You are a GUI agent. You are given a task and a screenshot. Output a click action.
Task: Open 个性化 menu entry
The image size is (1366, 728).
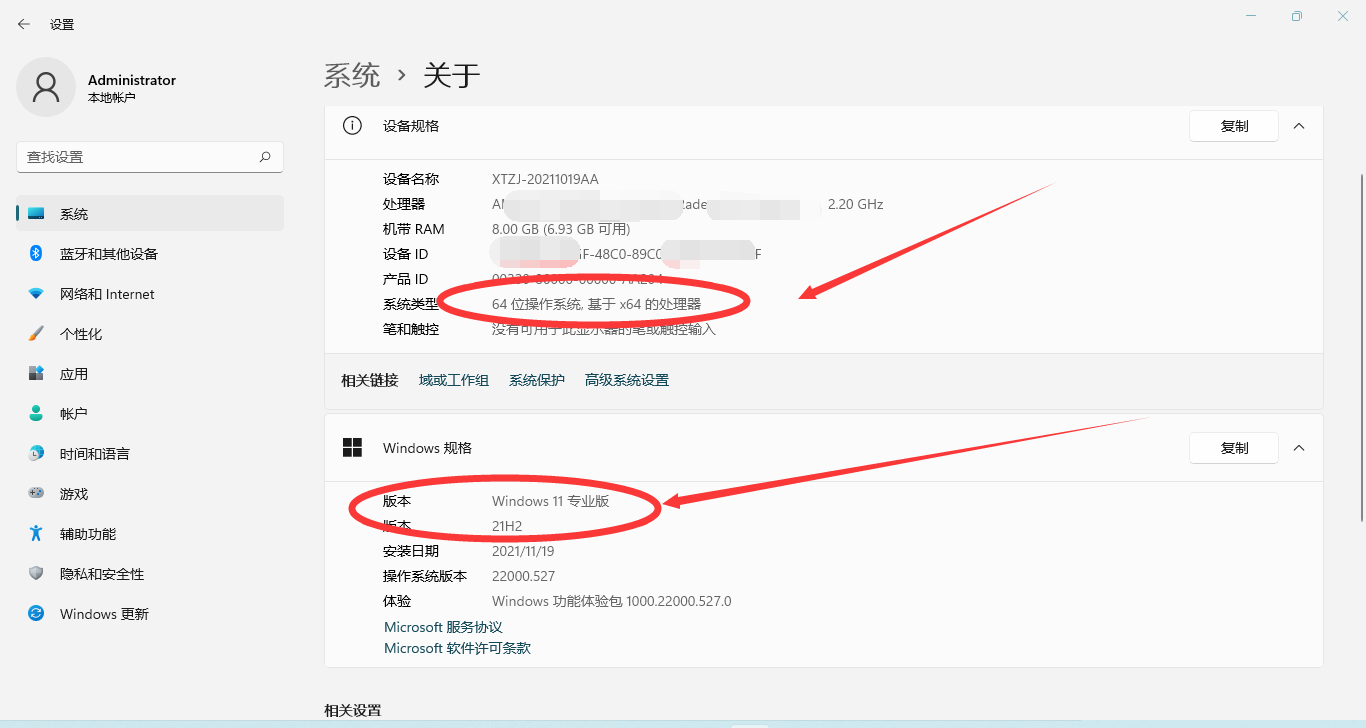(150, 334)
